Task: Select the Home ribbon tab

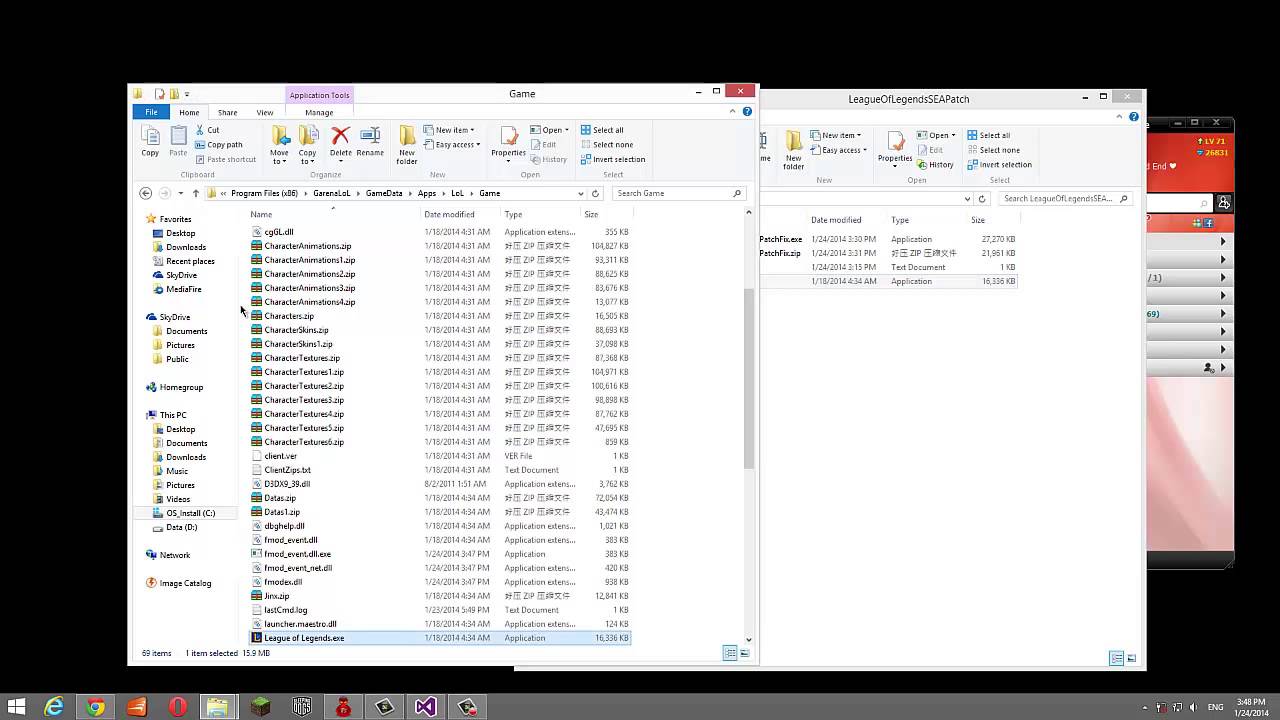Action: (189, 112)
